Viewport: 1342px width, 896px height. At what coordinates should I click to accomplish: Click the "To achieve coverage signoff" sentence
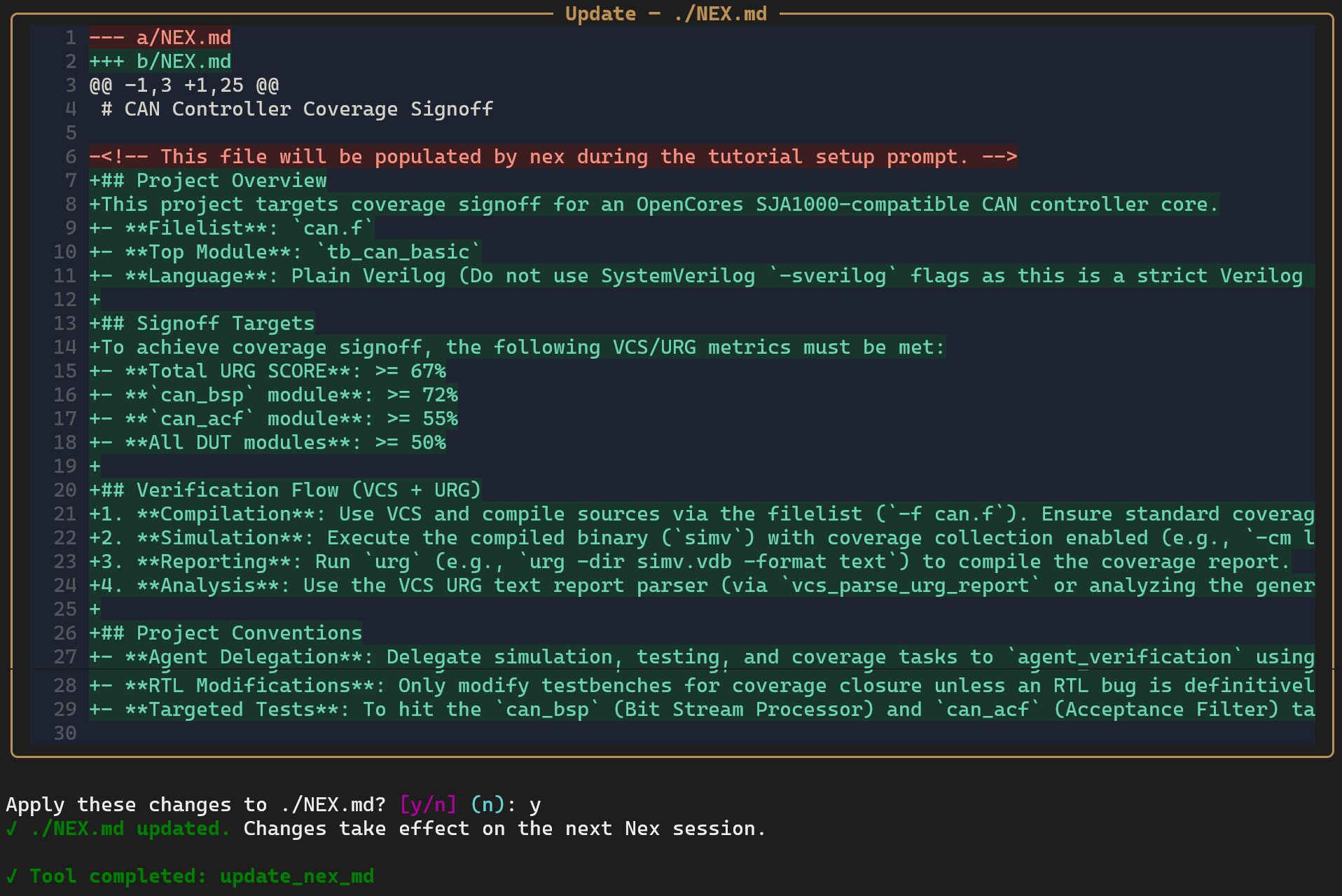518,347
